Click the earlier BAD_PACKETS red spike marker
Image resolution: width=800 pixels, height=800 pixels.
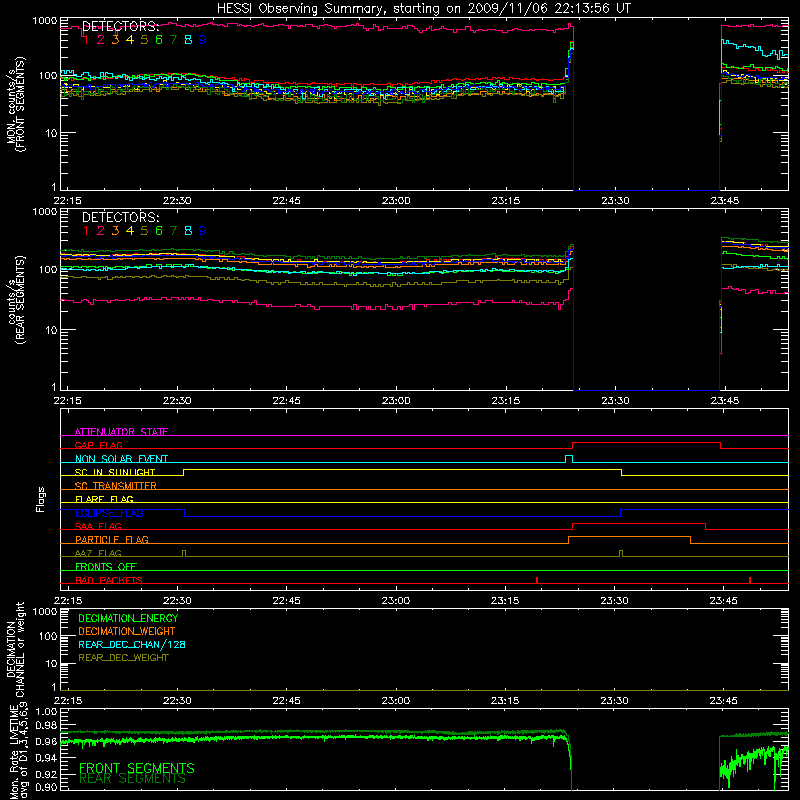[x=537, y=580]
